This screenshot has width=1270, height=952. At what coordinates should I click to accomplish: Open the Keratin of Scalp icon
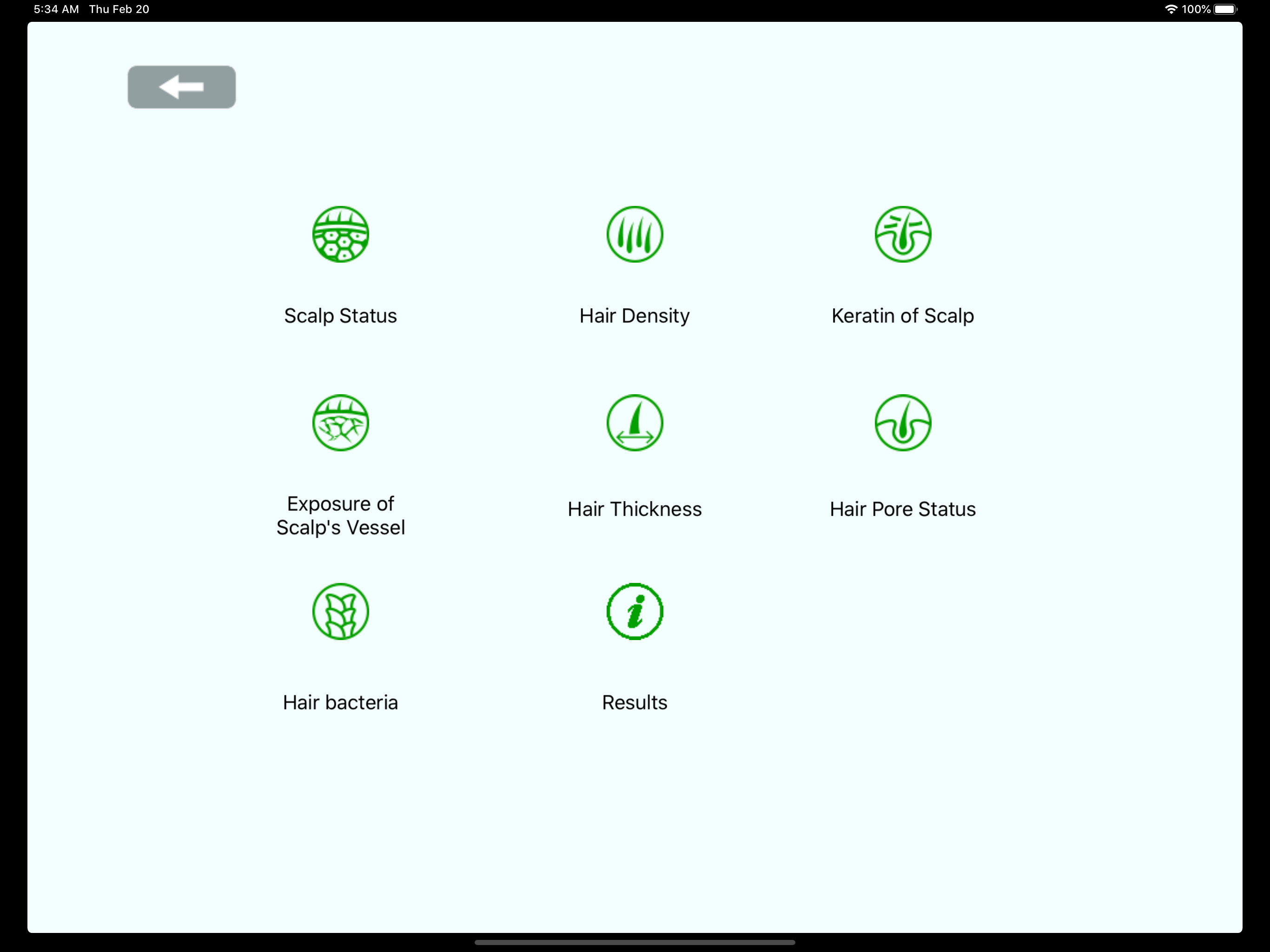pyautogui.click(x=903, y=234)
